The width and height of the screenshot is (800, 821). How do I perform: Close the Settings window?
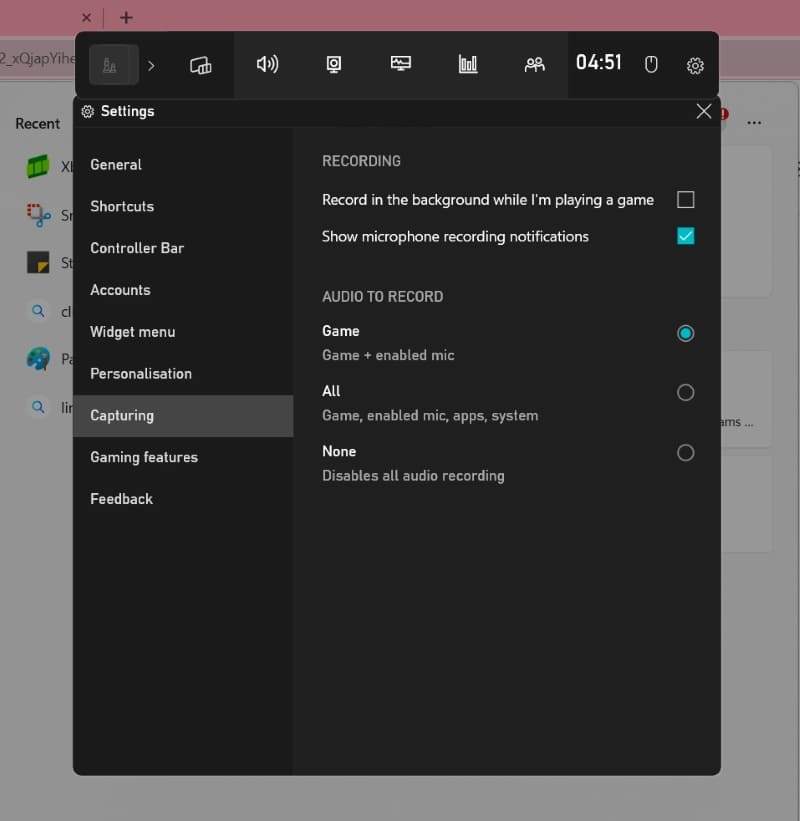pos(704,112)
